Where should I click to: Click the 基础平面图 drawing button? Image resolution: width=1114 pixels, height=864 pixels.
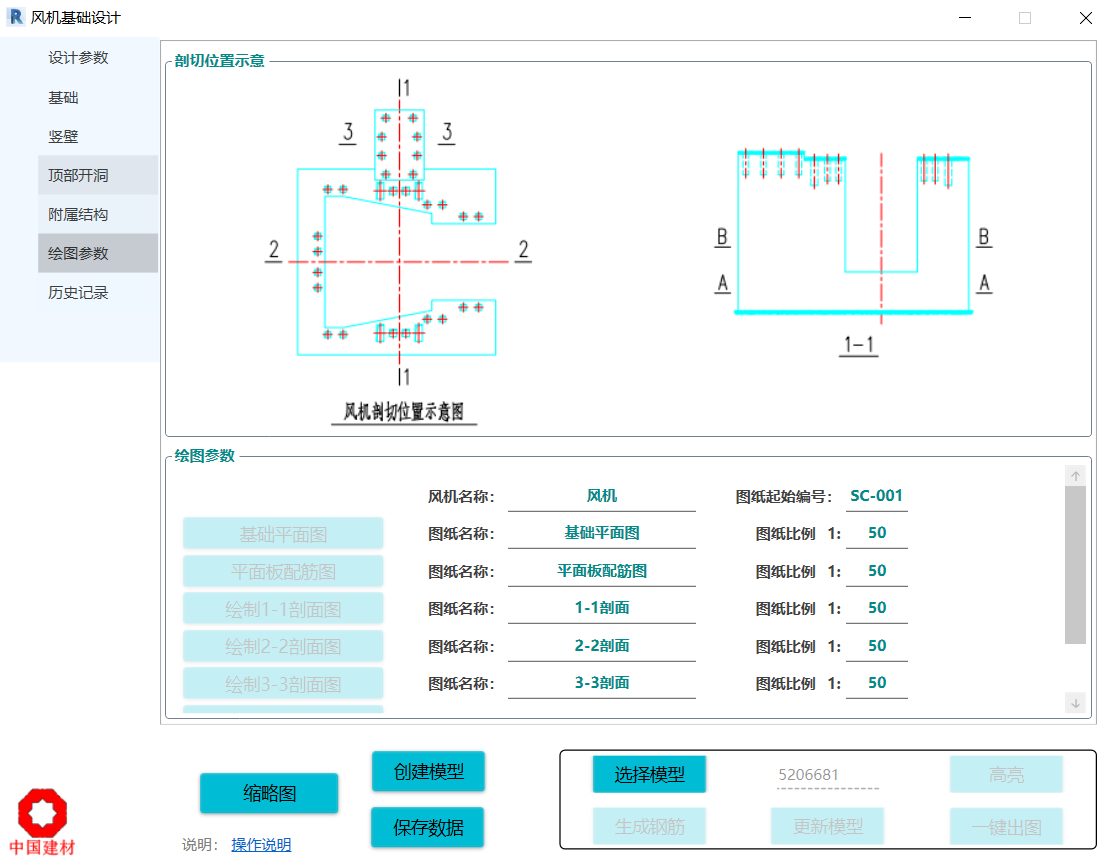click(x=283, y=534)
